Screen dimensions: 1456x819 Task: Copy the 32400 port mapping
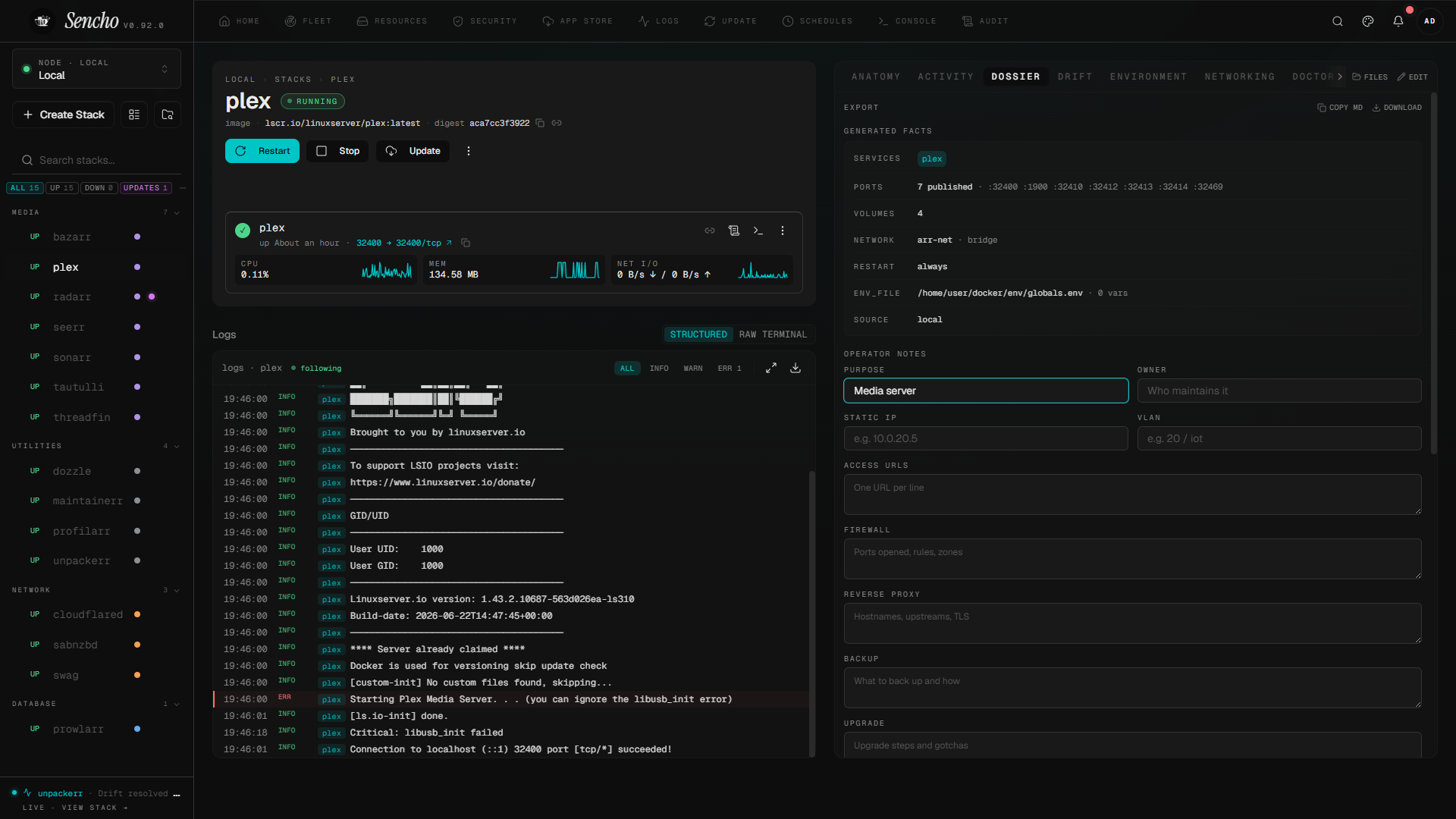[x=466, y=243]
